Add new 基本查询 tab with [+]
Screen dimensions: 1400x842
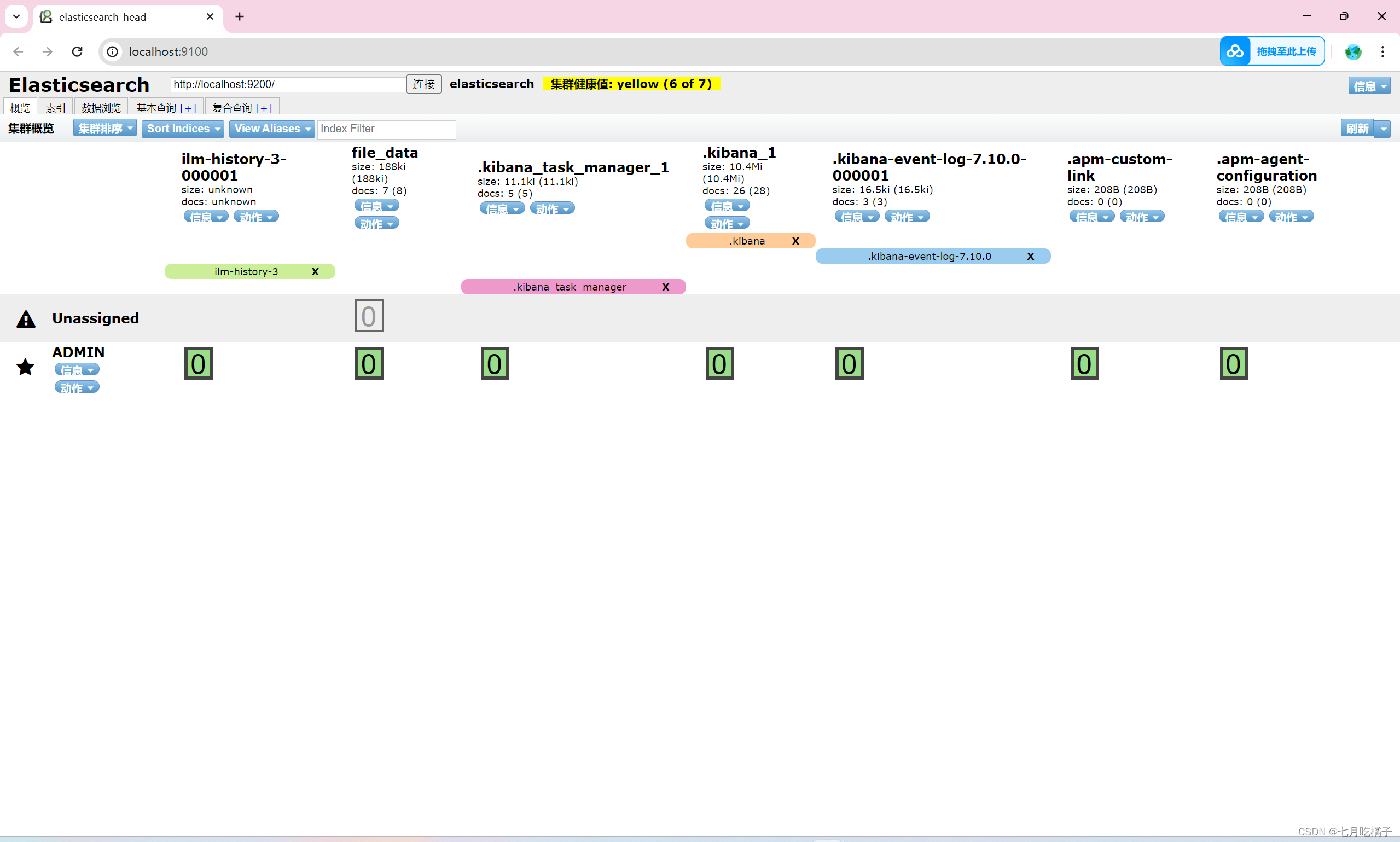coord(188,108)
